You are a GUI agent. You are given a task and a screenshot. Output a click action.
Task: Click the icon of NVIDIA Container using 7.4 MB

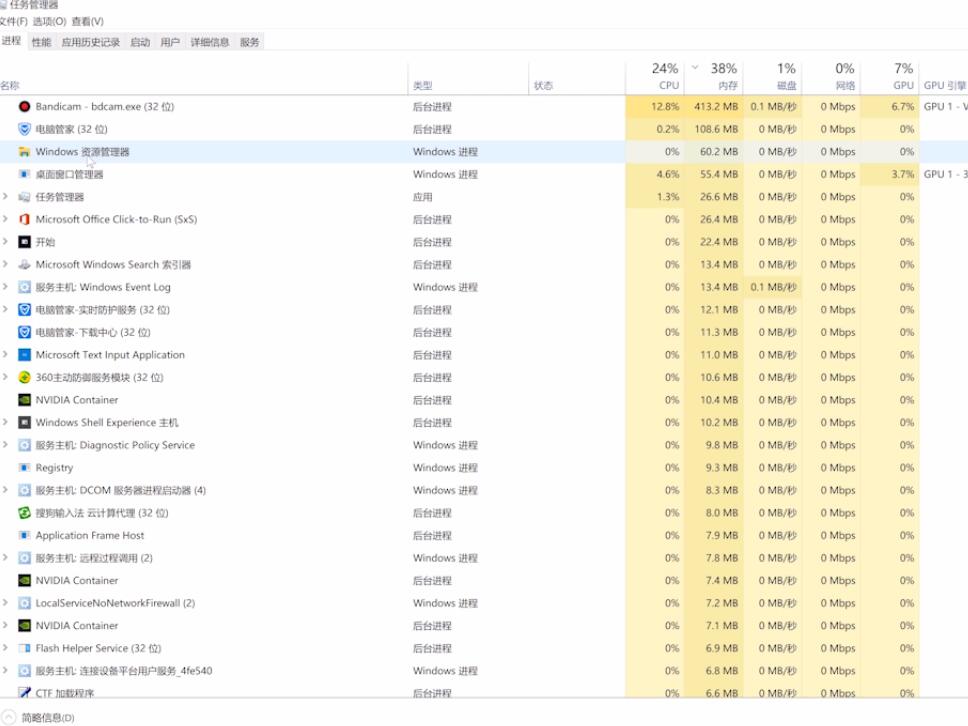(x=24, y=581)
